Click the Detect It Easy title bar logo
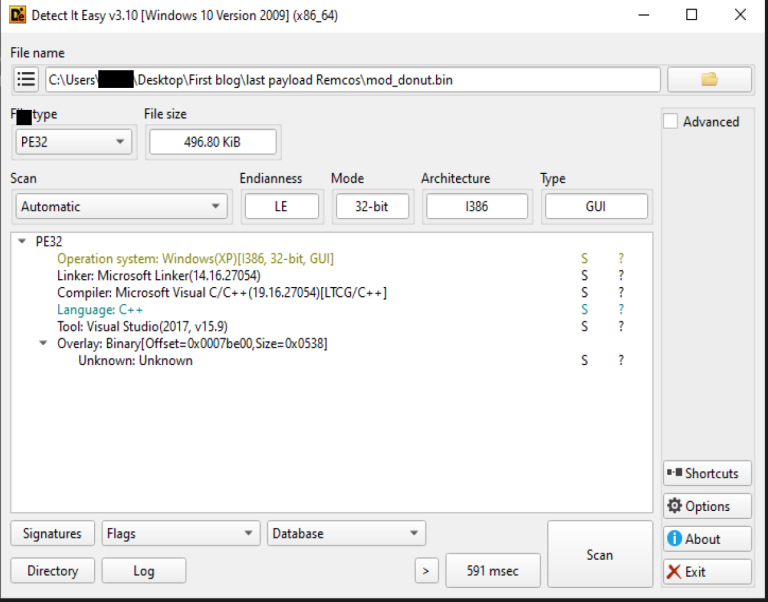 click(x=17, y=15)
